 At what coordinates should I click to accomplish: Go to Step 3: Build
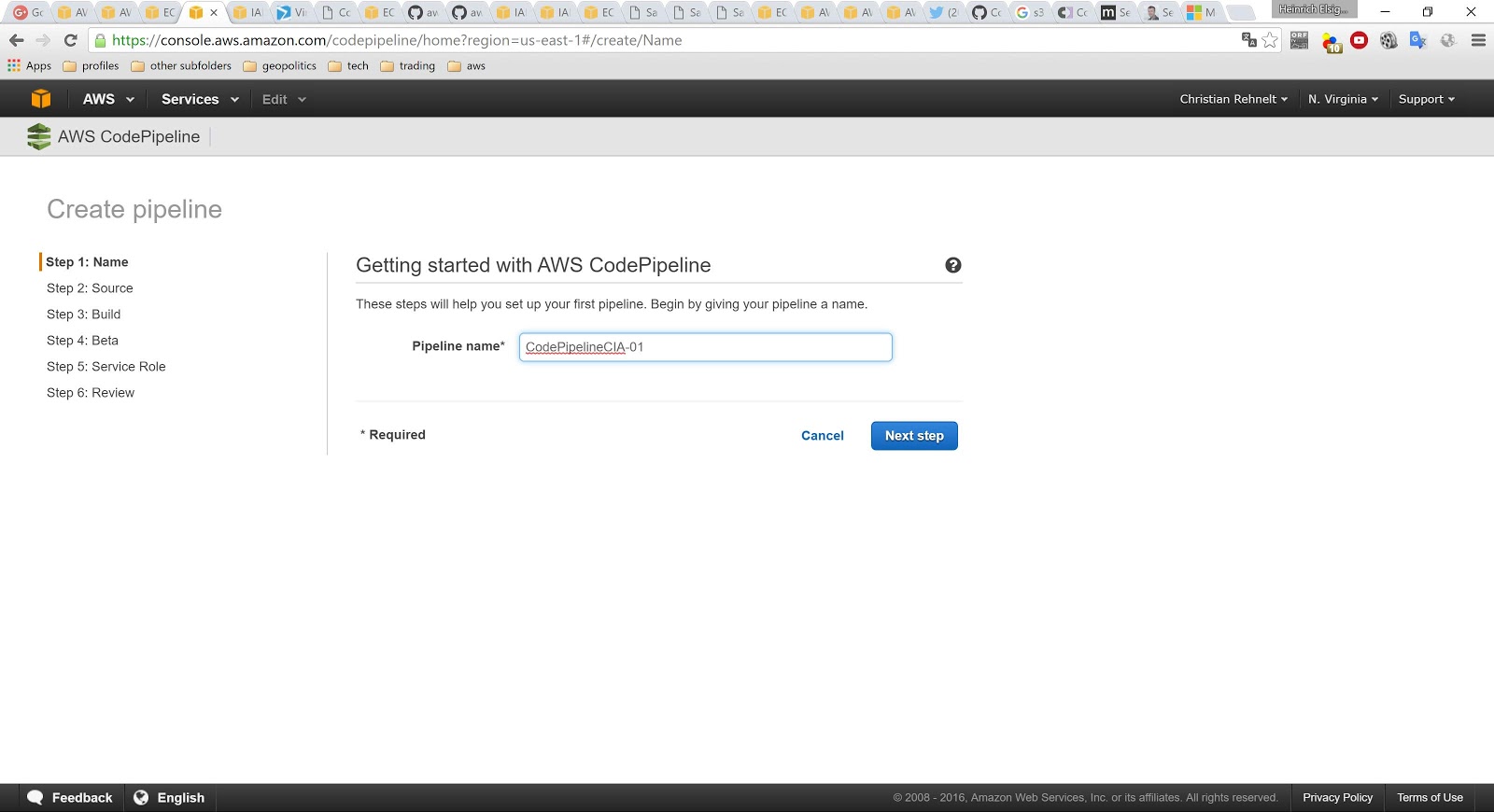coord(84,315)
